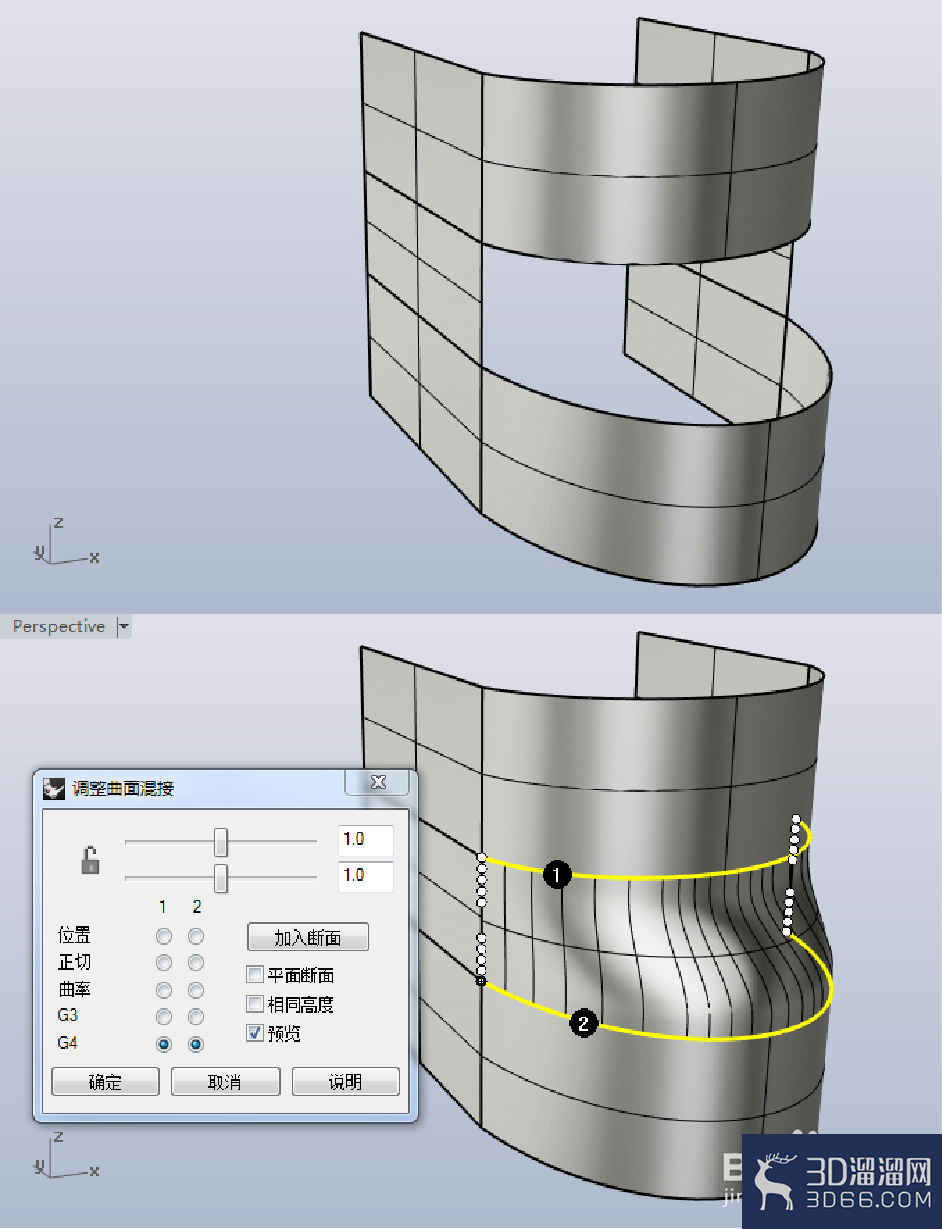The width and height of the screenshot is (942, 1229).
Task: Click the Rhino icon in the dialog title bar
Action: point(54,788)
